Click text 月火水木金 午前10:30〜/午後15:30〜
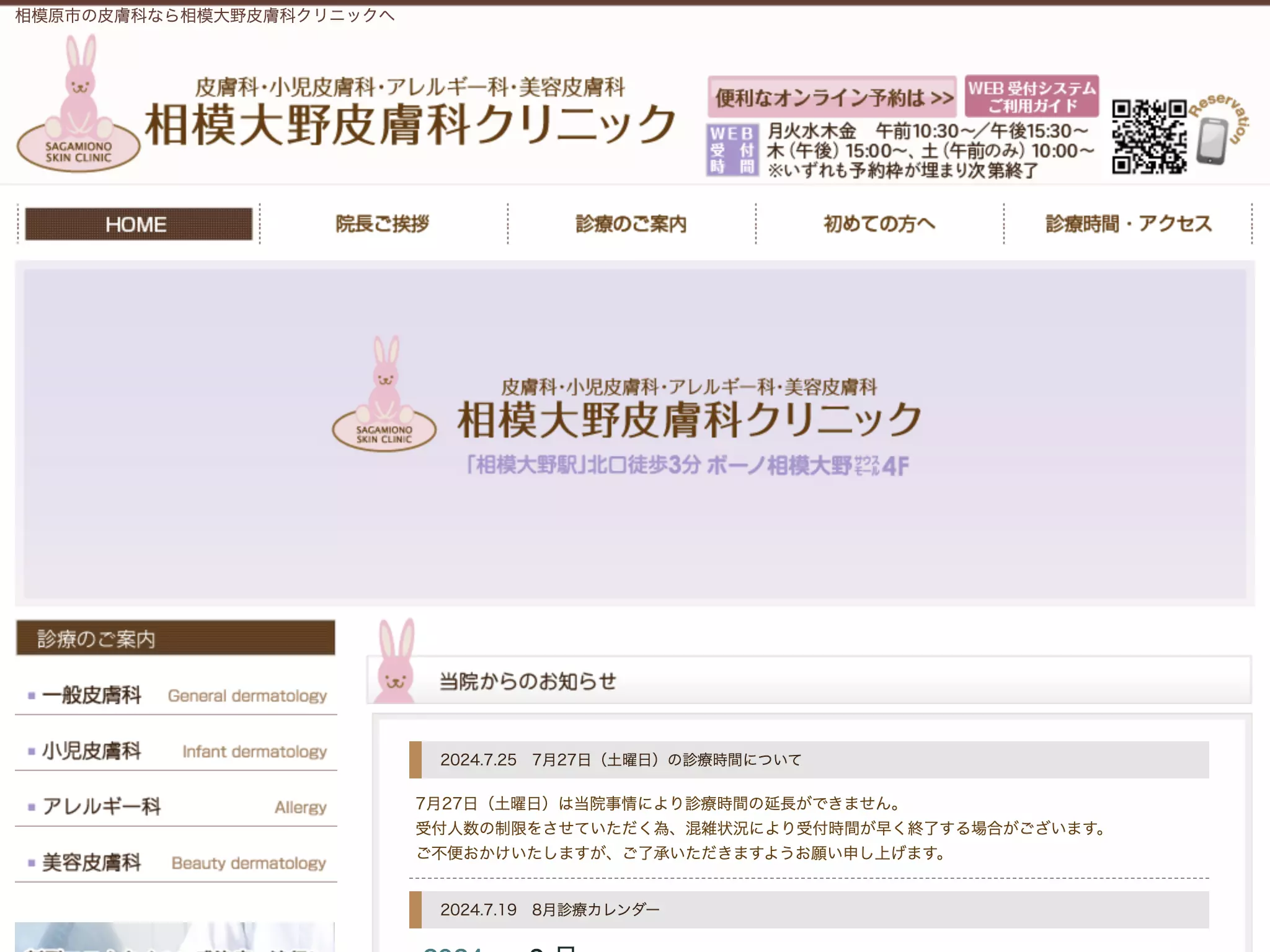 928,131
